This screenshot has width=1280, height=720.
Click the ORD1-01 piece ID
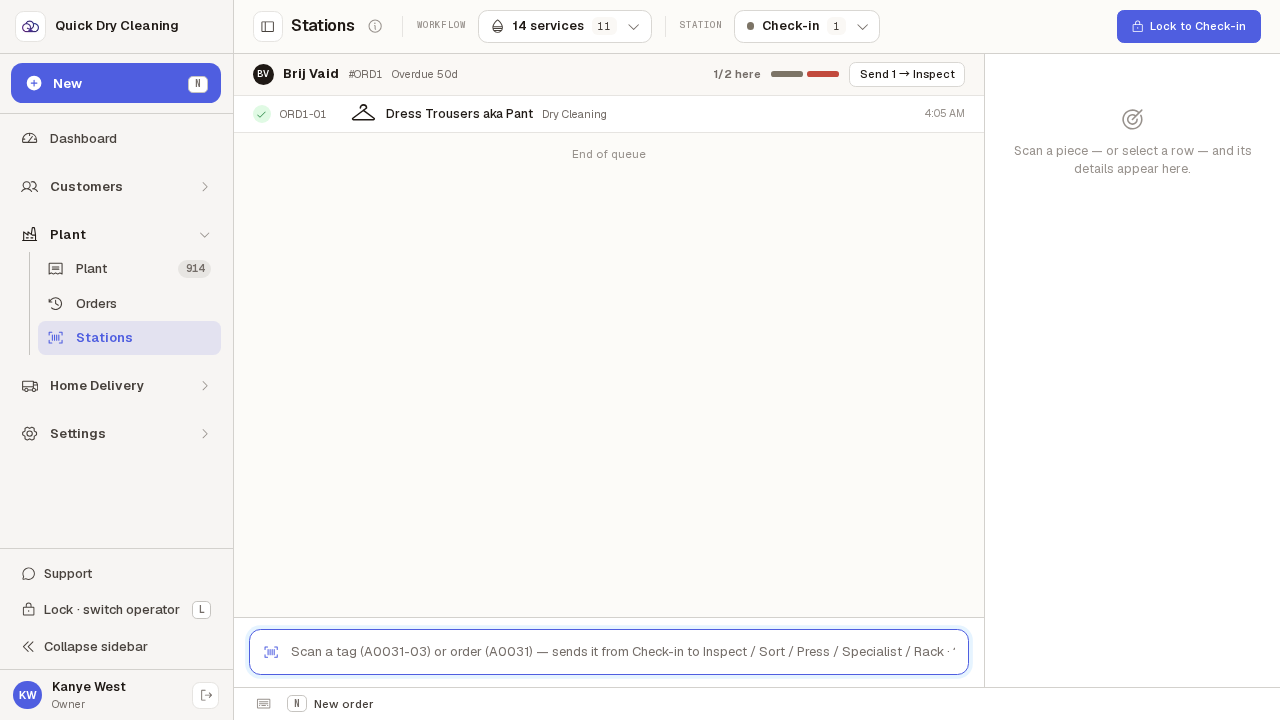pos(303,114)
